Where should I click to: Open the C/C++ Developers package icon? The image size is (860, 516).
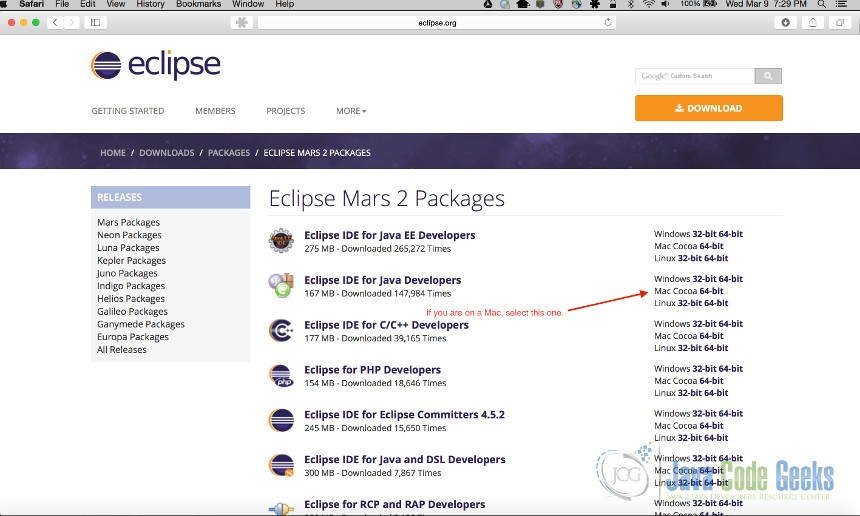(281, 331)
